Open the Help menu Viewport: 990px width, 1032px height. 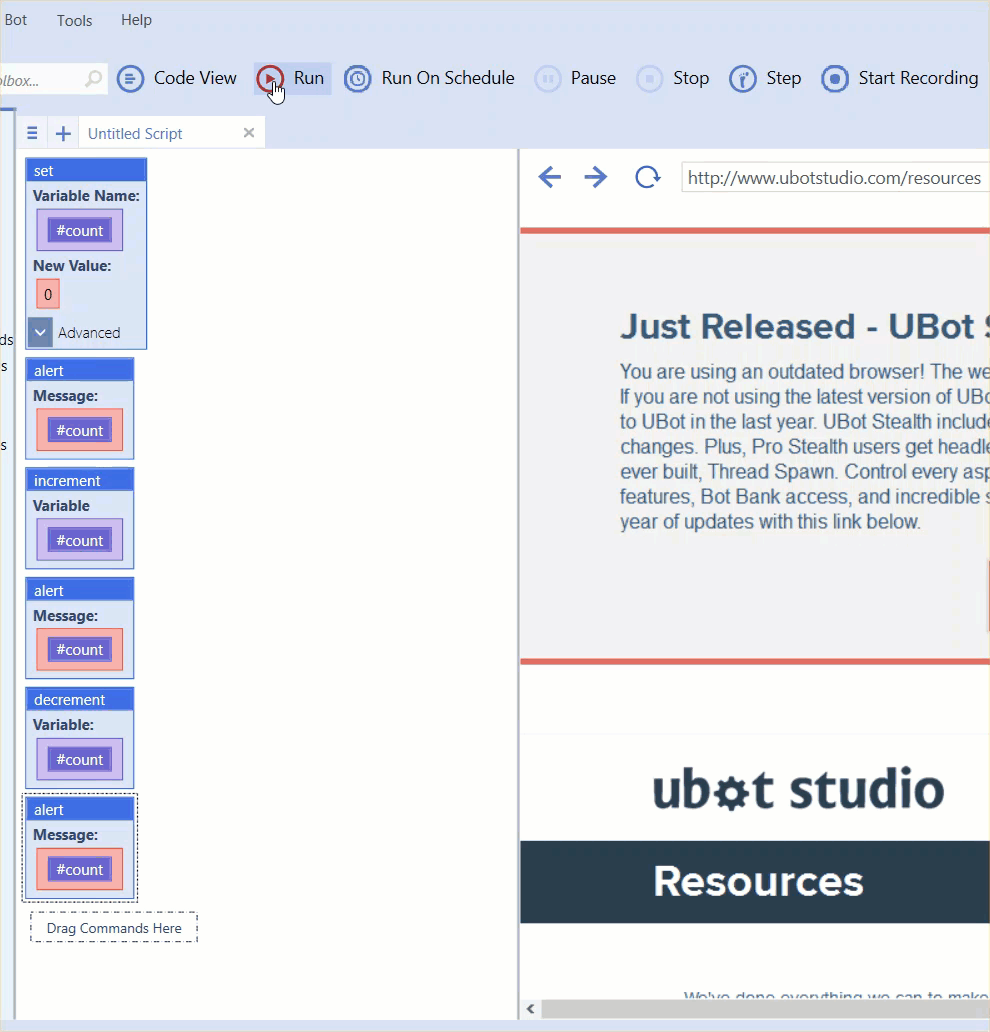136,20
